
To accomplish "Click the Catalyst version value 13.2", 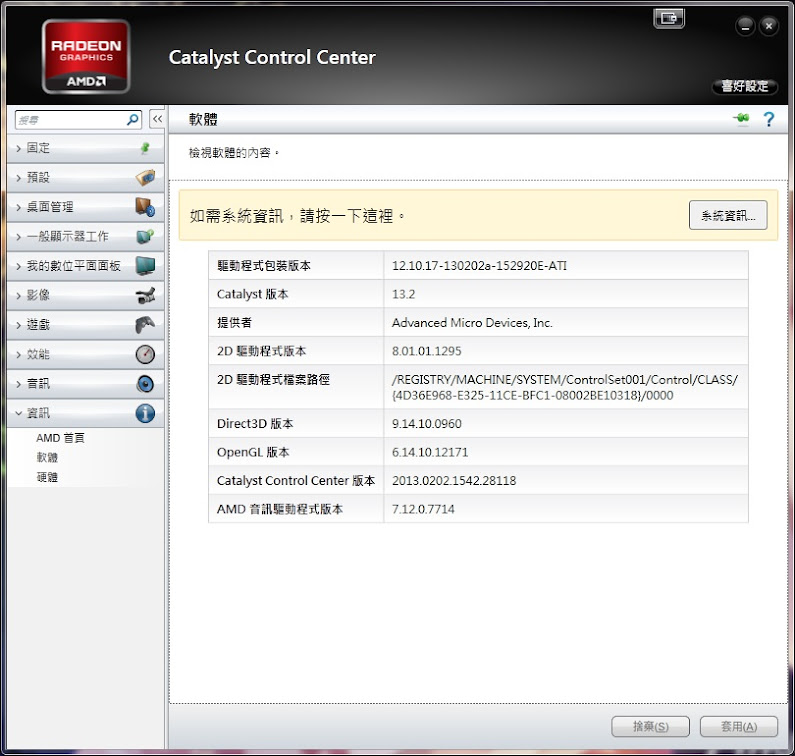I will tap(403, 294).
